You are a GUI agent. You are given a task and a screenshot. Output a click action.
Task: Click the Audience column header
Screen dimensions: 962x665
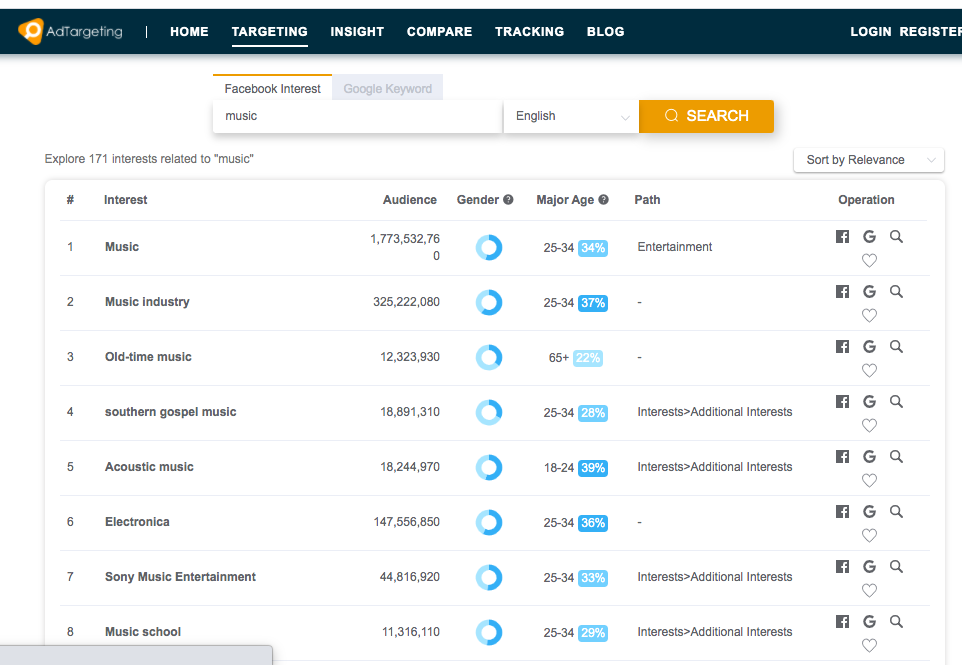[410, 199]
